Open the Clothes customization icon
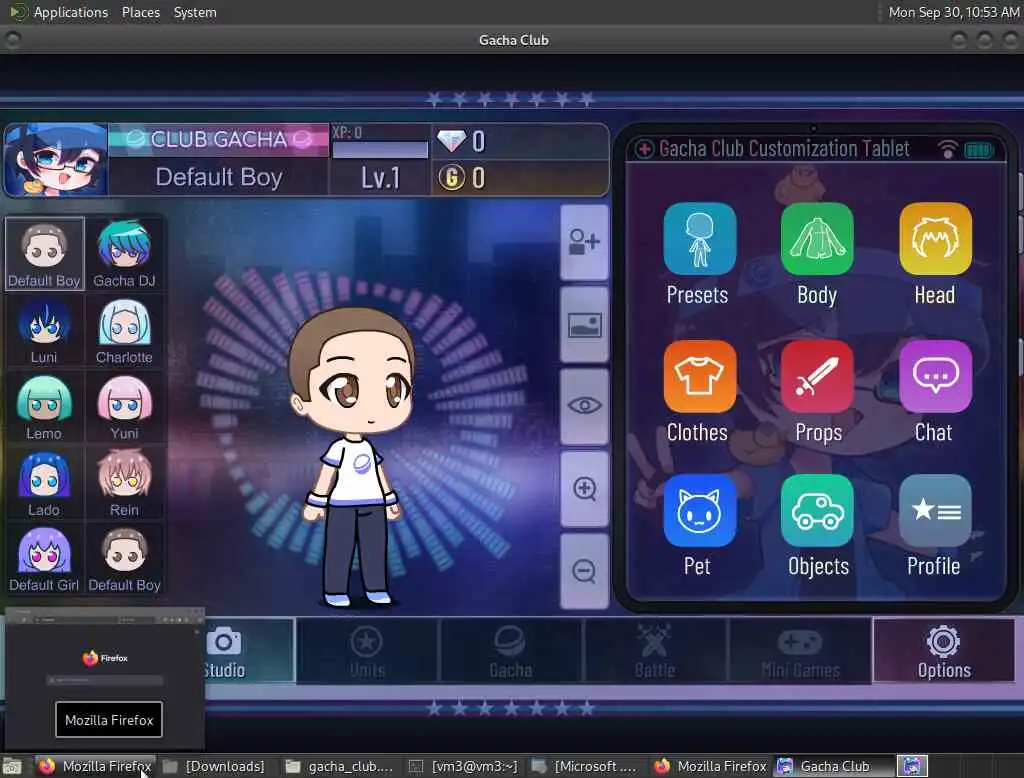The width and height of the screenshot is (1024, 778). (x=699, y=376)
